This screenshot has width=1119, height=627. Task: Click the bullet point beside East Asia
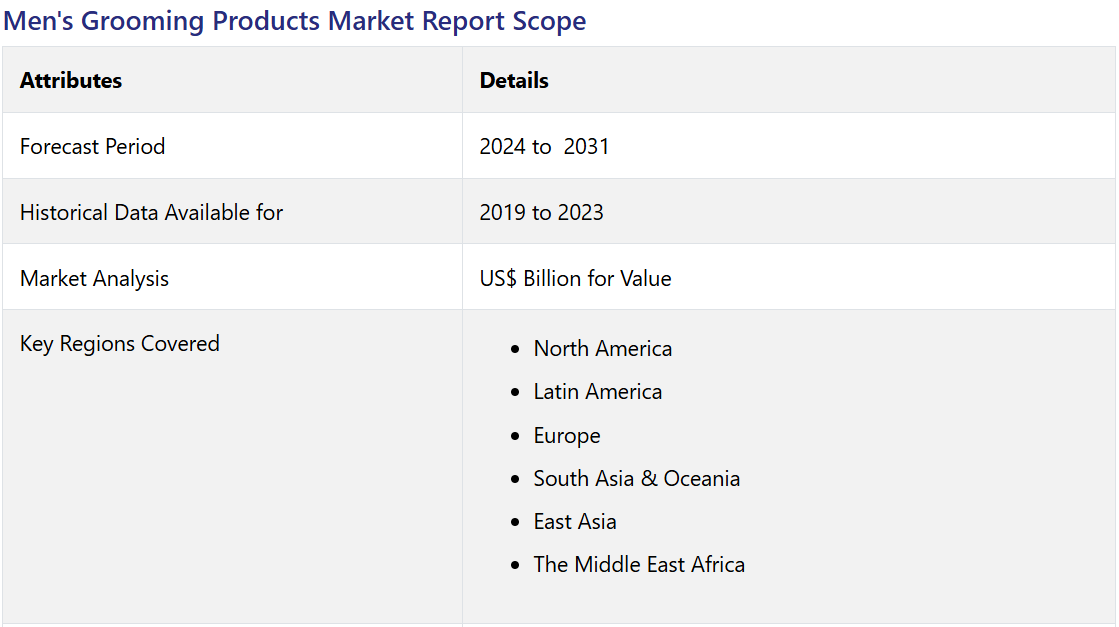(515, 523)
